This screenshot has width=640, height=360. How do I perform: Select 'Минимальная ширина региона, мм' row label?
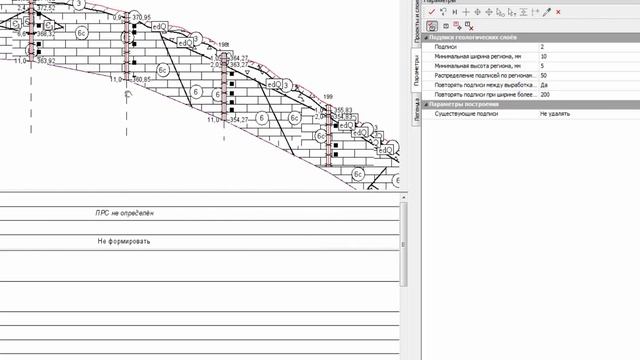pos(478,56)
